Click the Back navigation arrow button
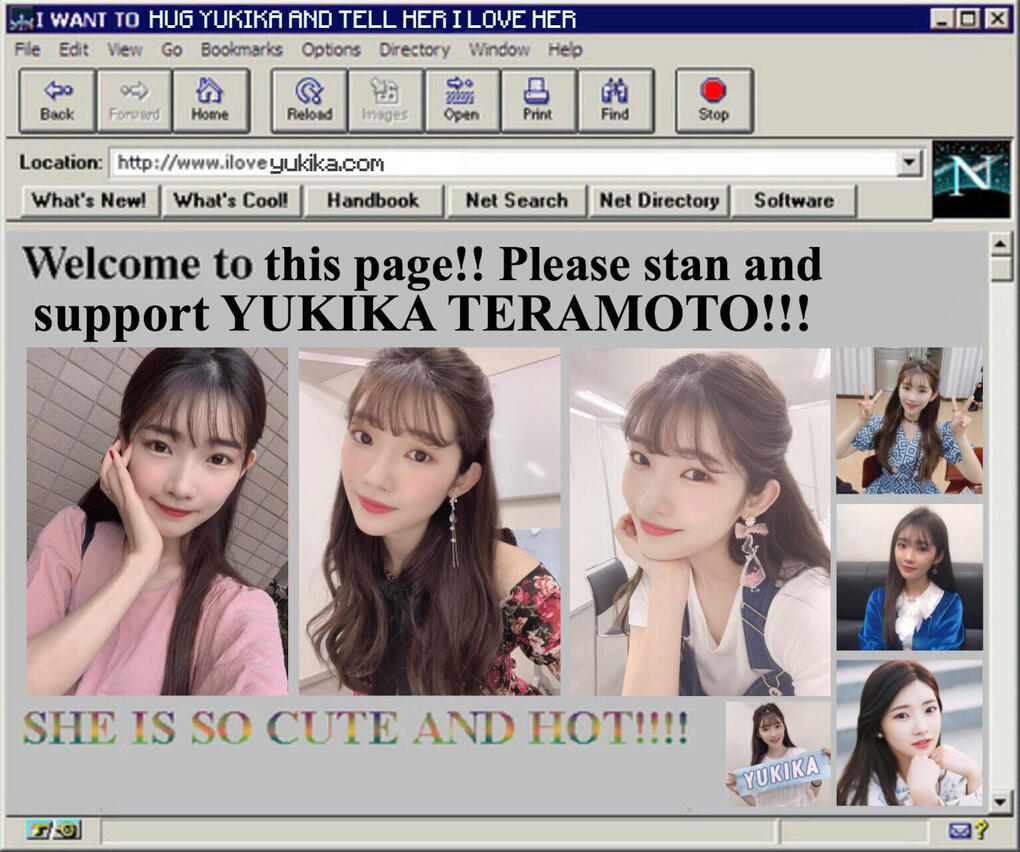The width and height of the screenshot is (1020, 852). (57, 101)
